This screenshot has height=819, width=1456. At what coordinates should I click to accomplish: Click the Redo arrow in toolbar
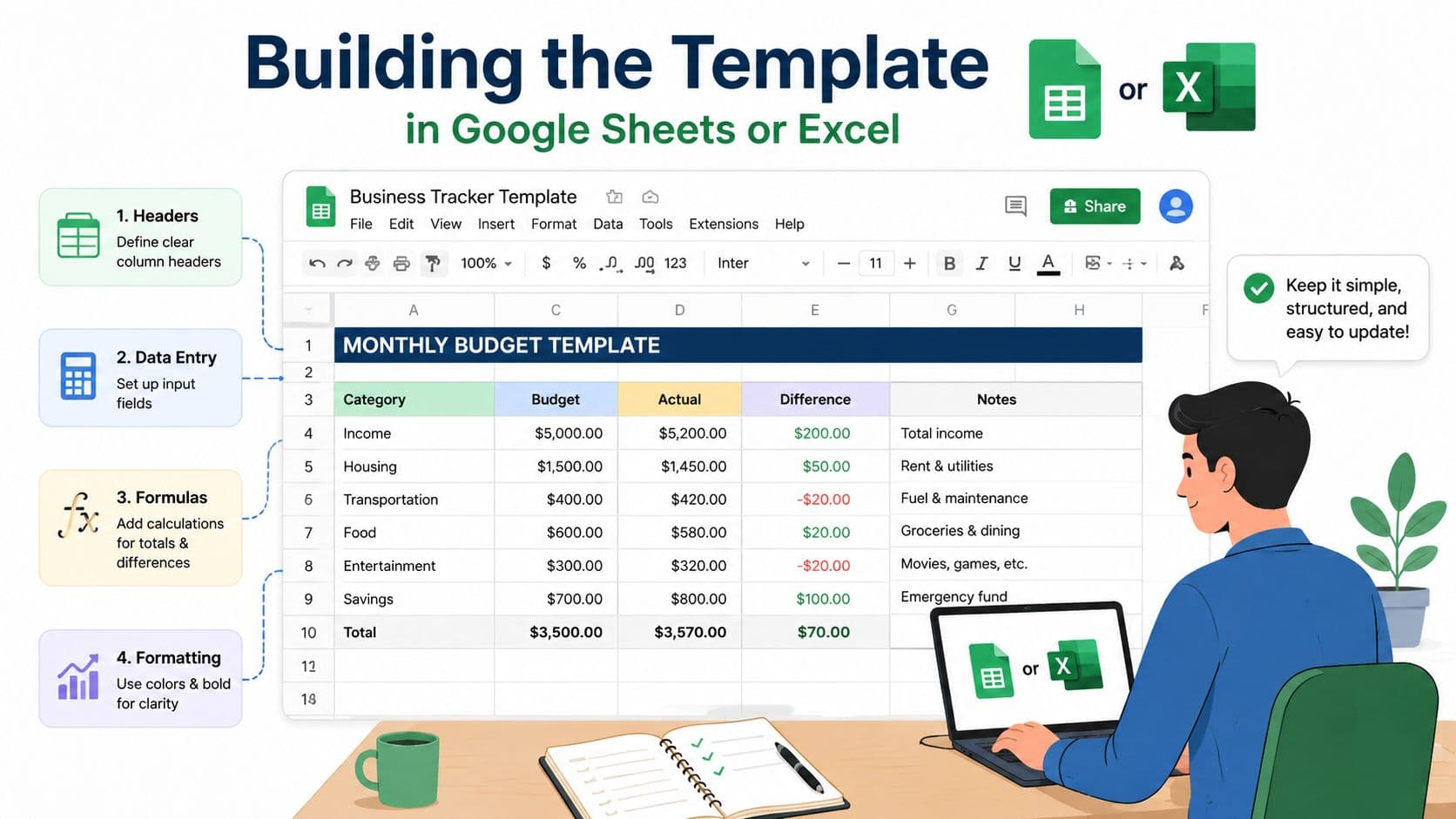tap(345, 264)
